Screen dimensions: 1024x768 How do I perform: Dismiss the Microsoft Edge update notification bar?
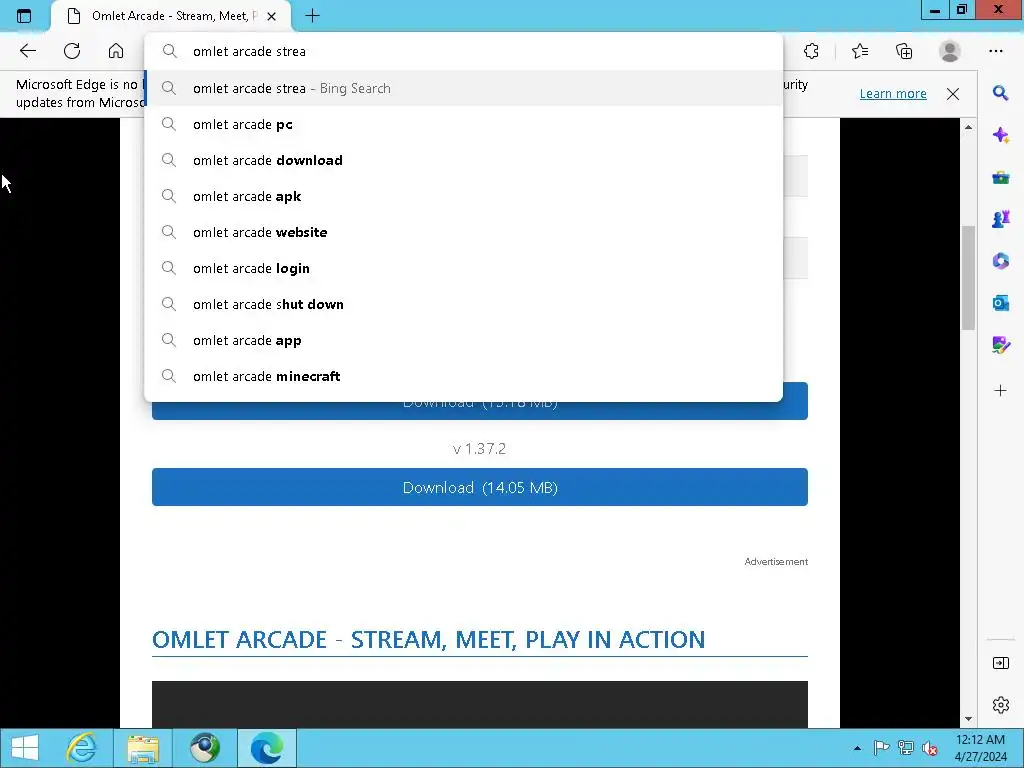point(953,93)
